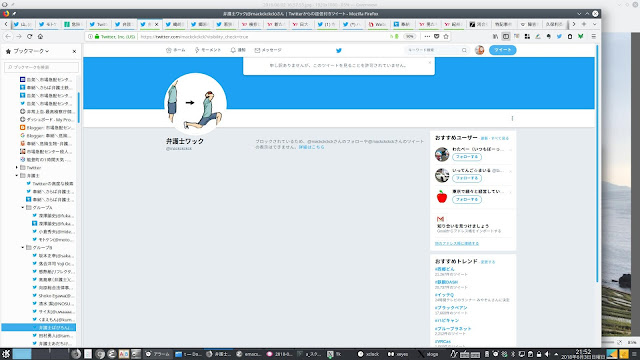Image resolution: width=640 pixels, height=360 pixels.
Task: Switch to the Twit tab
Action: tap(98, 24)
